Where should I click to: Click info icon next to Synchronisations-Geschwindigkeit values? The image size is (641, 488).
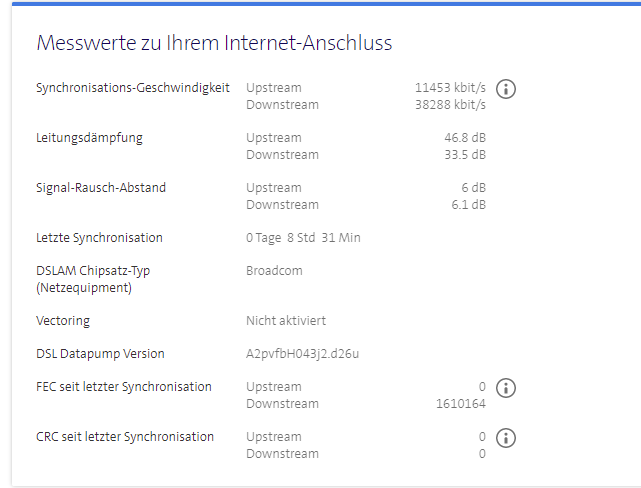pos(506,88)
